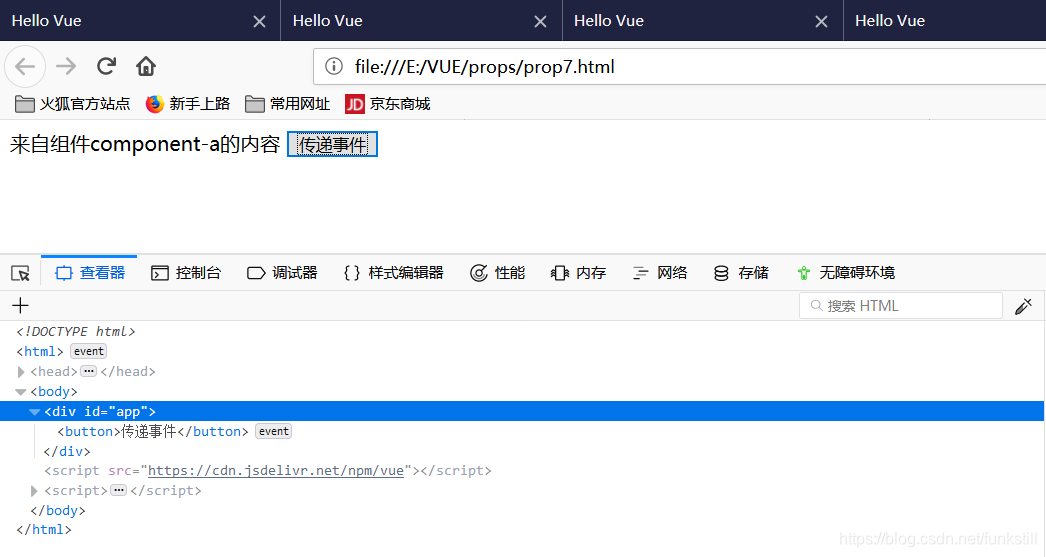
Task: Collapse the div id="app" node triangle
Action: click(x=35, y=412)
